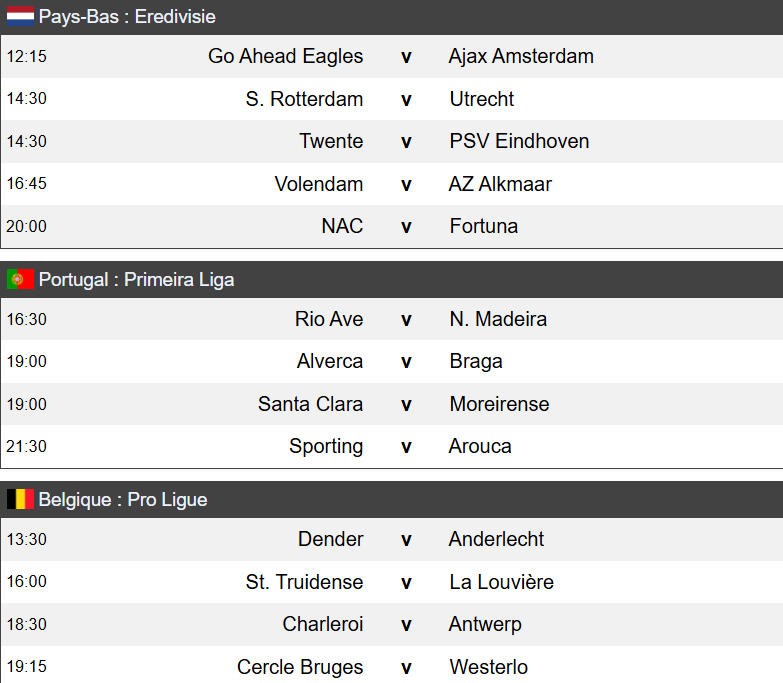Open the Charleroi v Antwerp match
This screenshot has width=783, height=683.
point(406,624)
